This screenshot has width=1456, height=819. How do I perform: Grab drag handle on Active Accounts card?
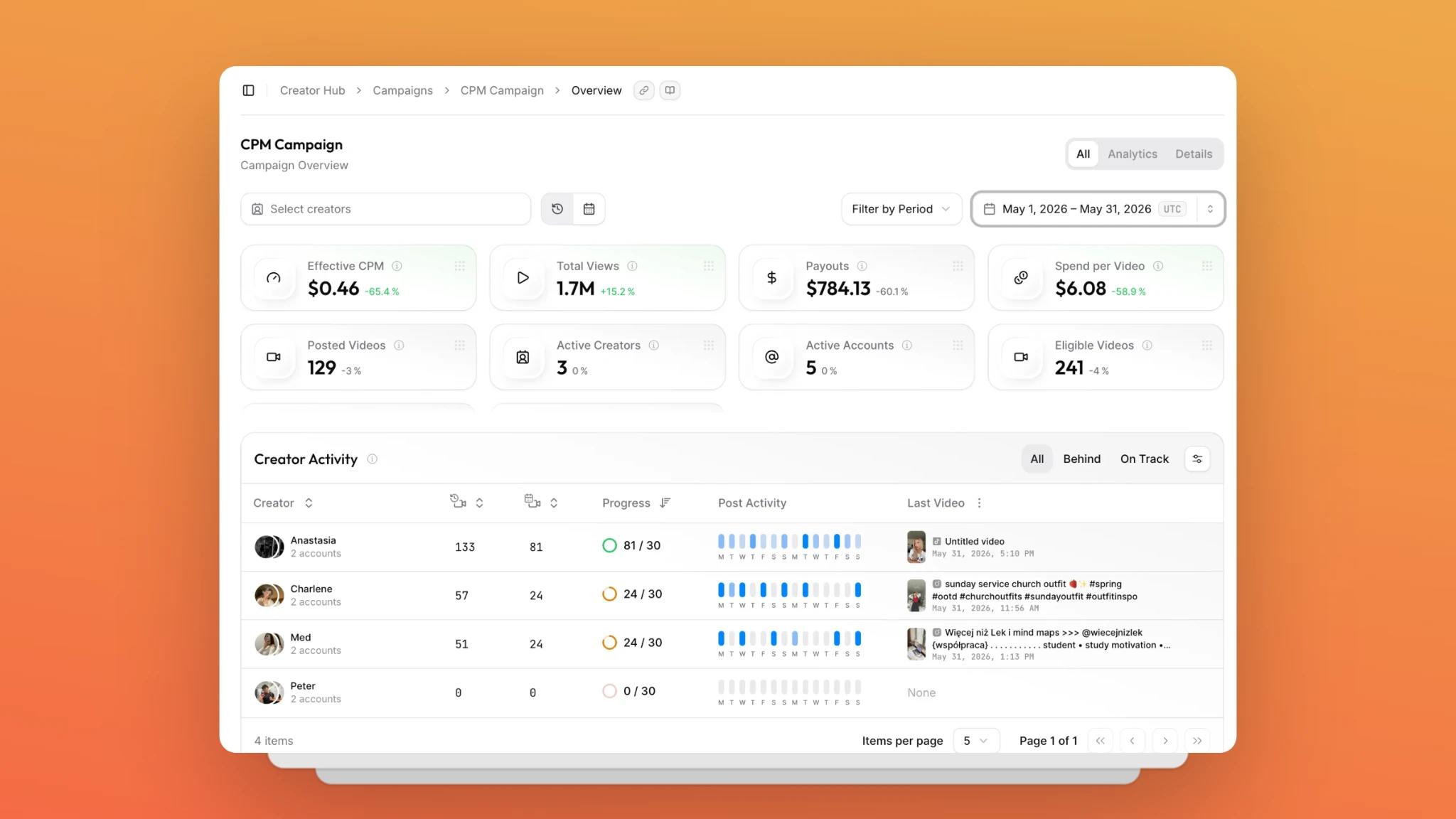tap(958, 346)
